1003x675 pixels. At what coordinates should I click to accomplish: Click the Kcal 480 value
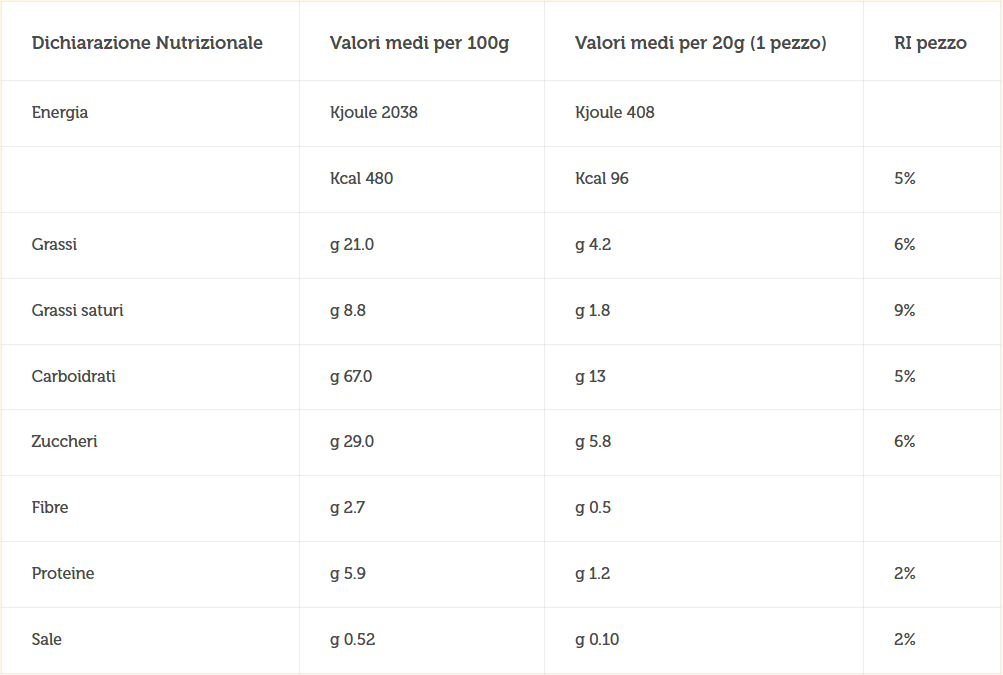tap(361, 179)
